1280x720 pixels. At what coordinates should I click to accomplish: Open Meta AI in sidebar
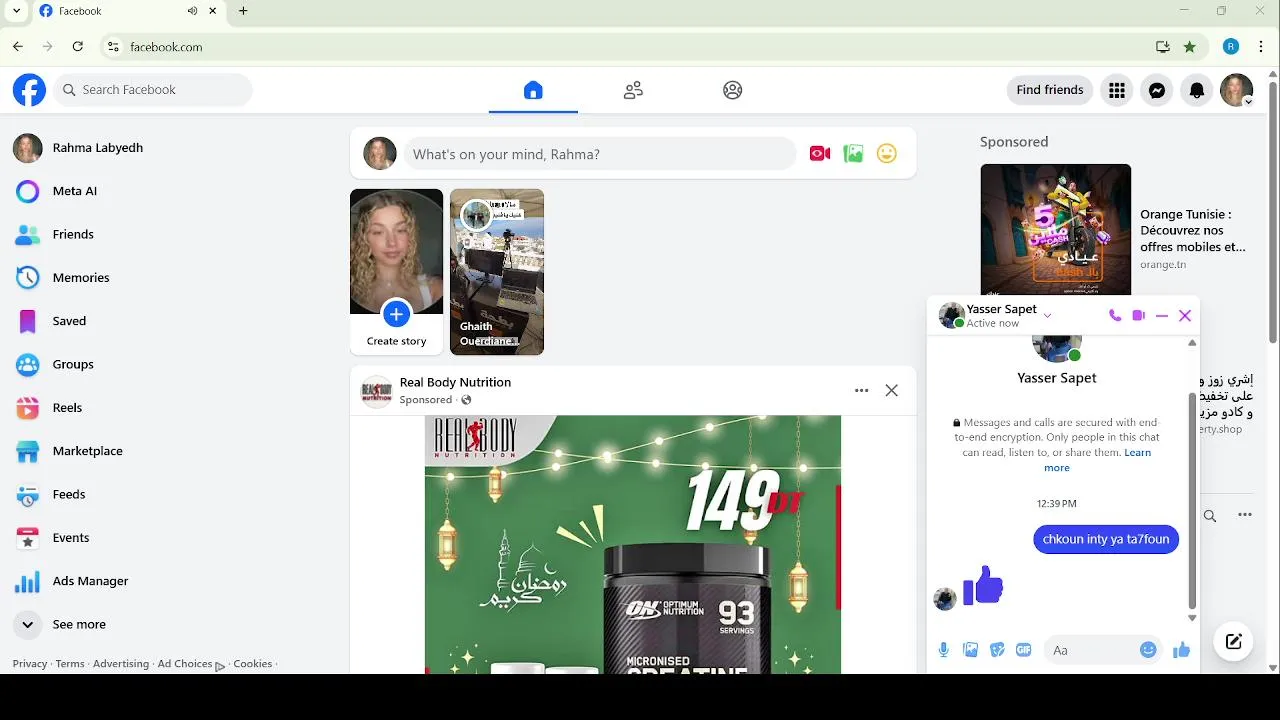pyautogui.click(x=75, y=191)
